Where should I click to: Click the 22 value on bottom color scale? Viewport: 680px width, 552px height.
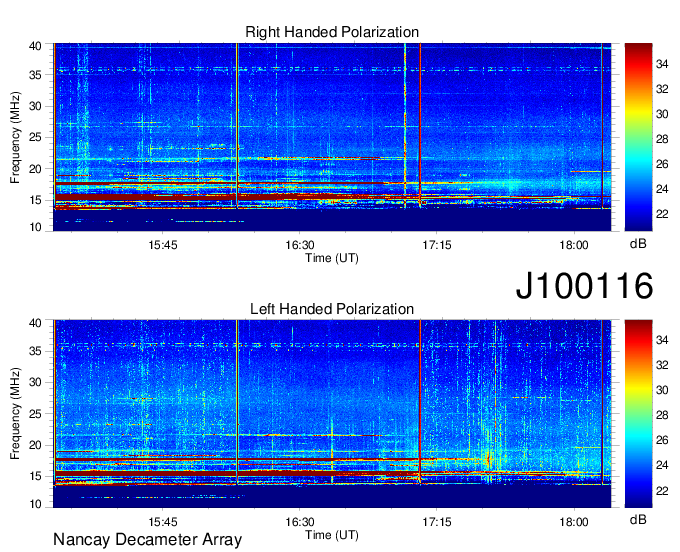coord(662,490)
